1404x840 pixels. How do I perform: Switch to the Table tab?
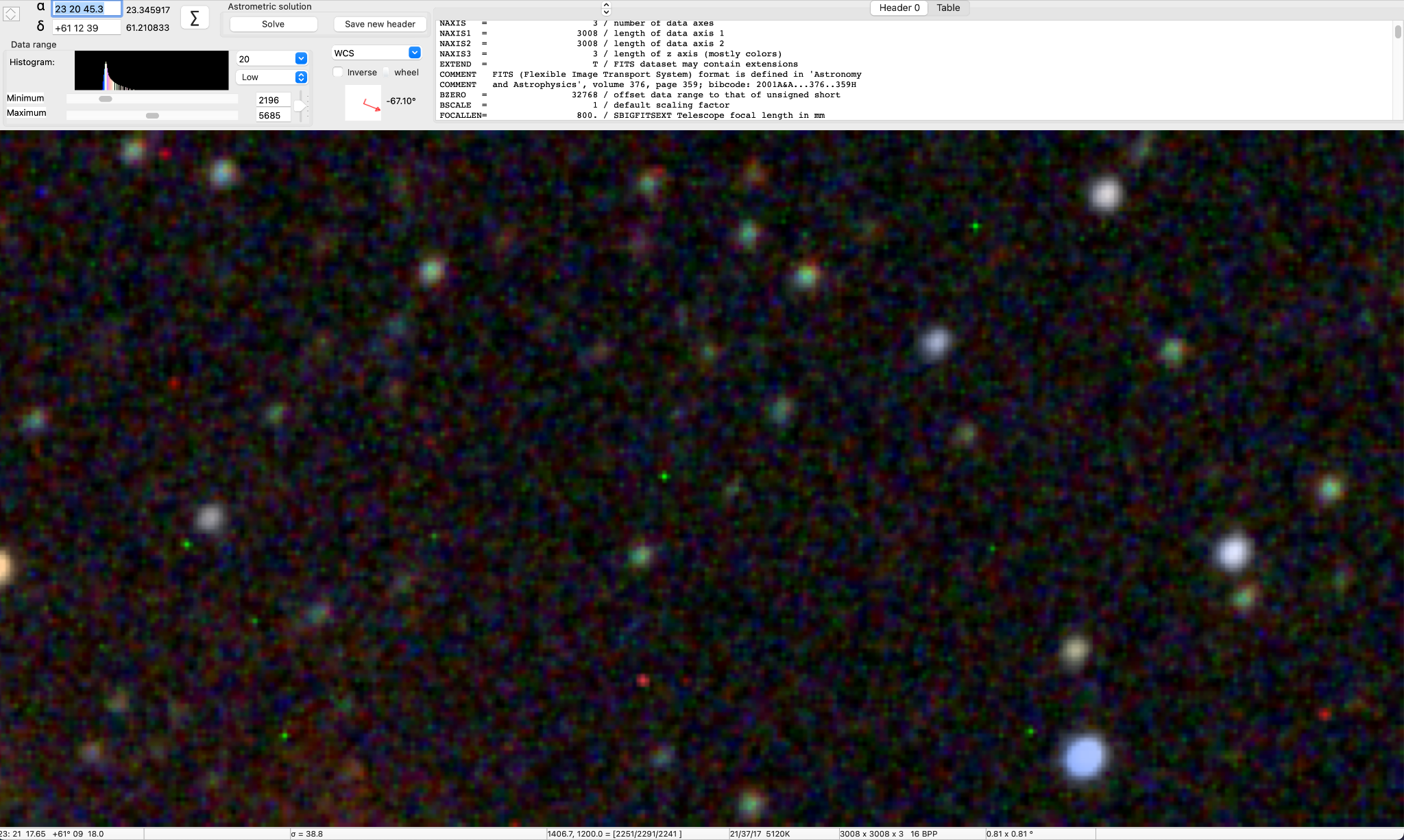click(x=948, y=8)
